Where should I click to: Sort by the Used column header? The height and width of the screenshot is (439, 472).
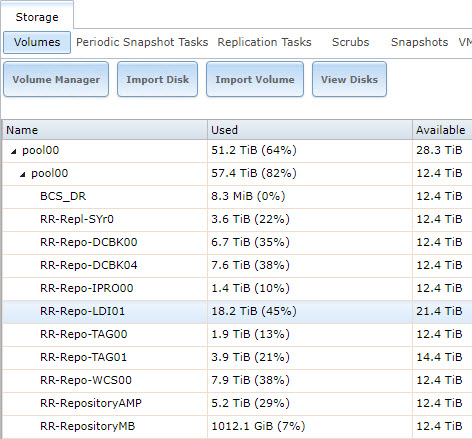[x=310, y=130]
